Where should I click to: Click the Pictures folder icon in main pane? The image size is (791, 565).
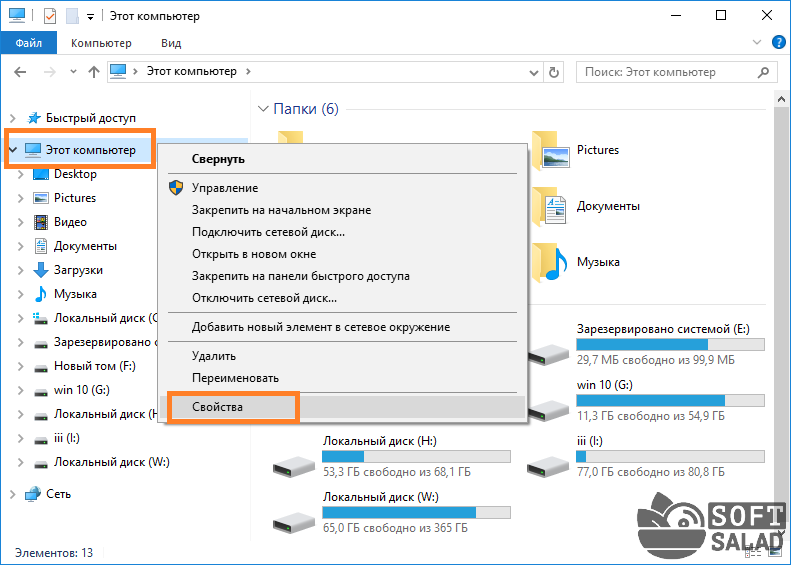550,150
